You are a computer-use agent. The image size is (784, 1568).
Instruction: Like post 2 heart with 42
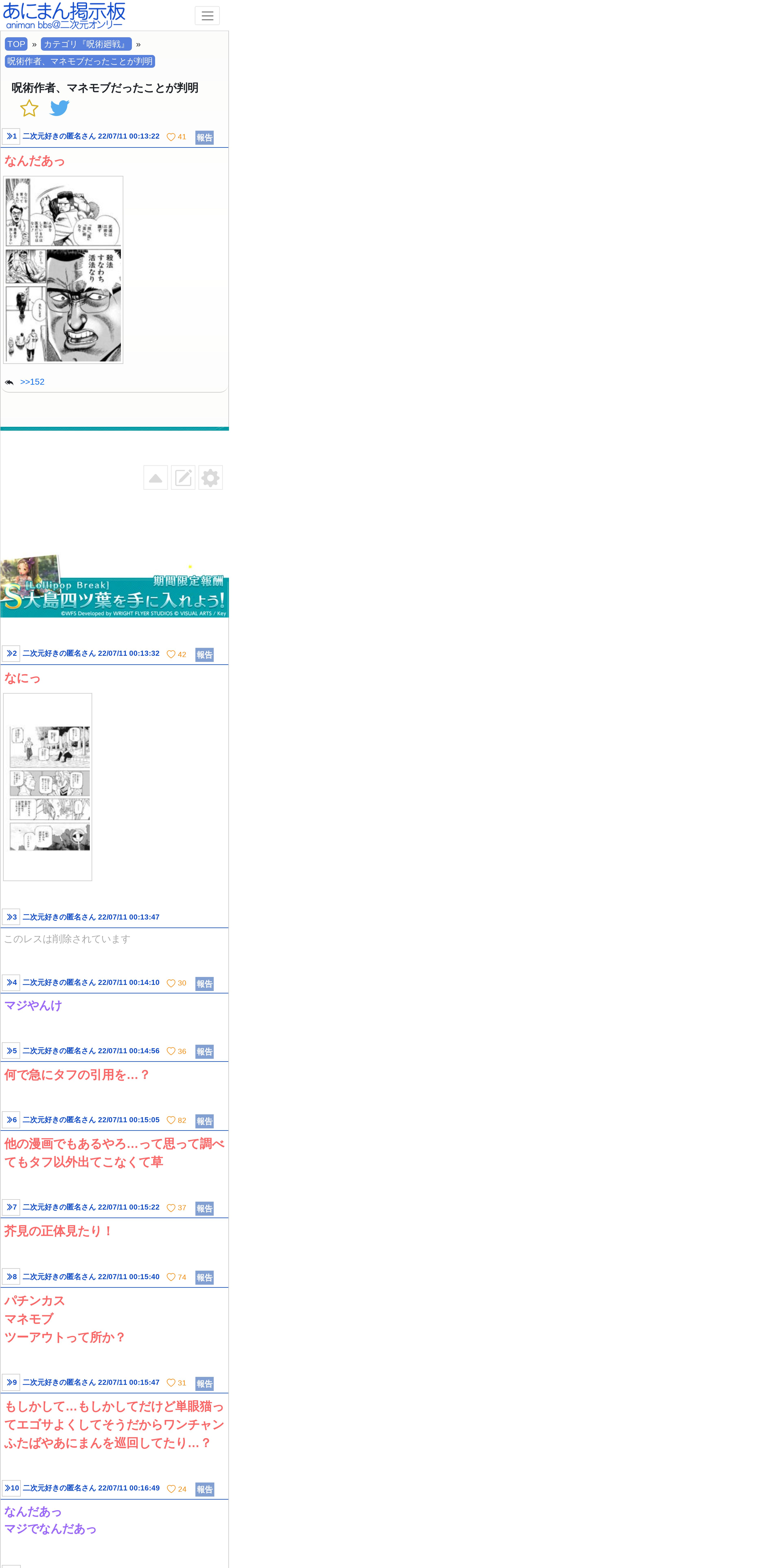(176, 654)
